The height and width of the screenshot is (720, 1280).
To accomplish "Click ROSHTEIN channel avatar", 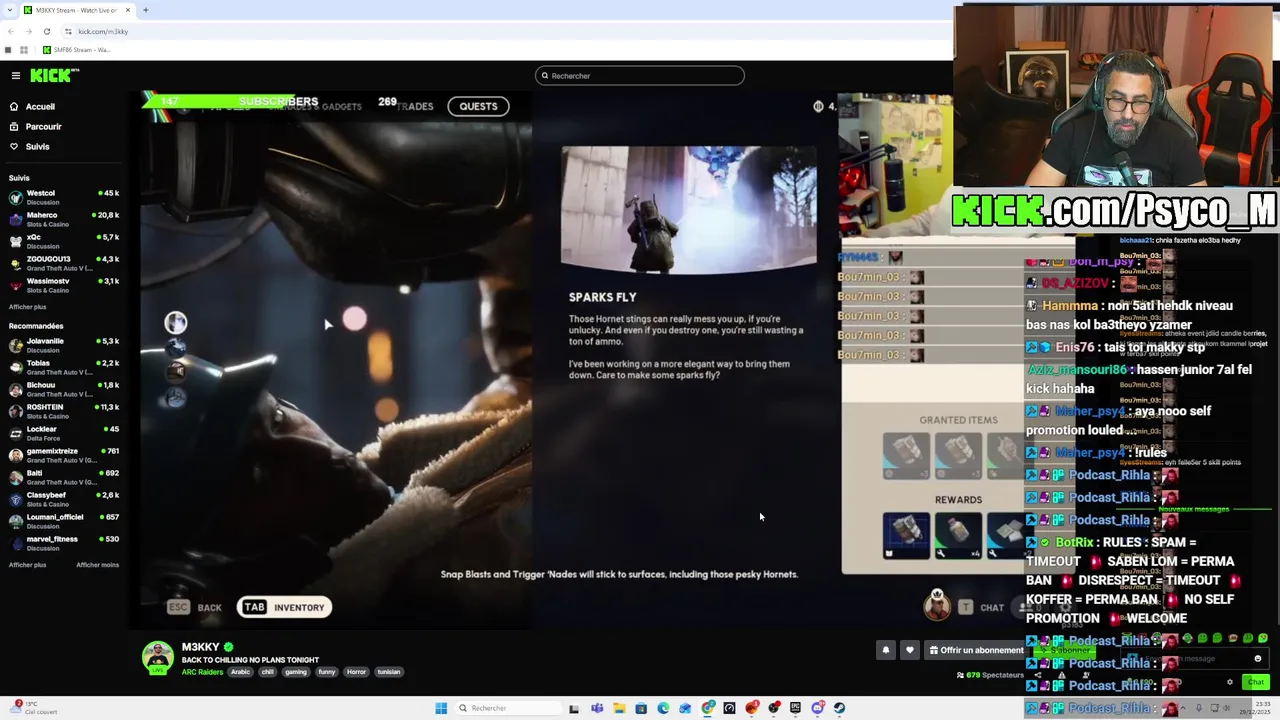I will coord(16,411).
